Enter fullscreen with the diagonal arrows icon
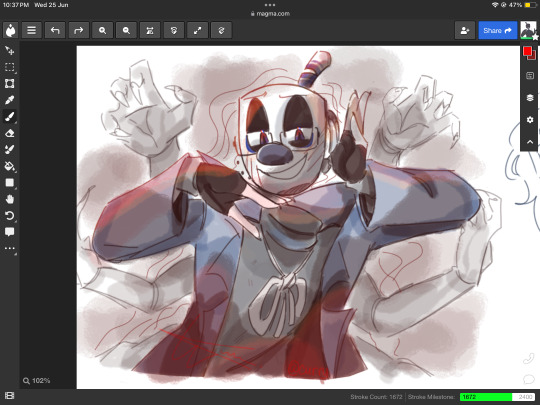Image resolution: width=540 pixels, height=405 pixels. (x=197, y=30)
